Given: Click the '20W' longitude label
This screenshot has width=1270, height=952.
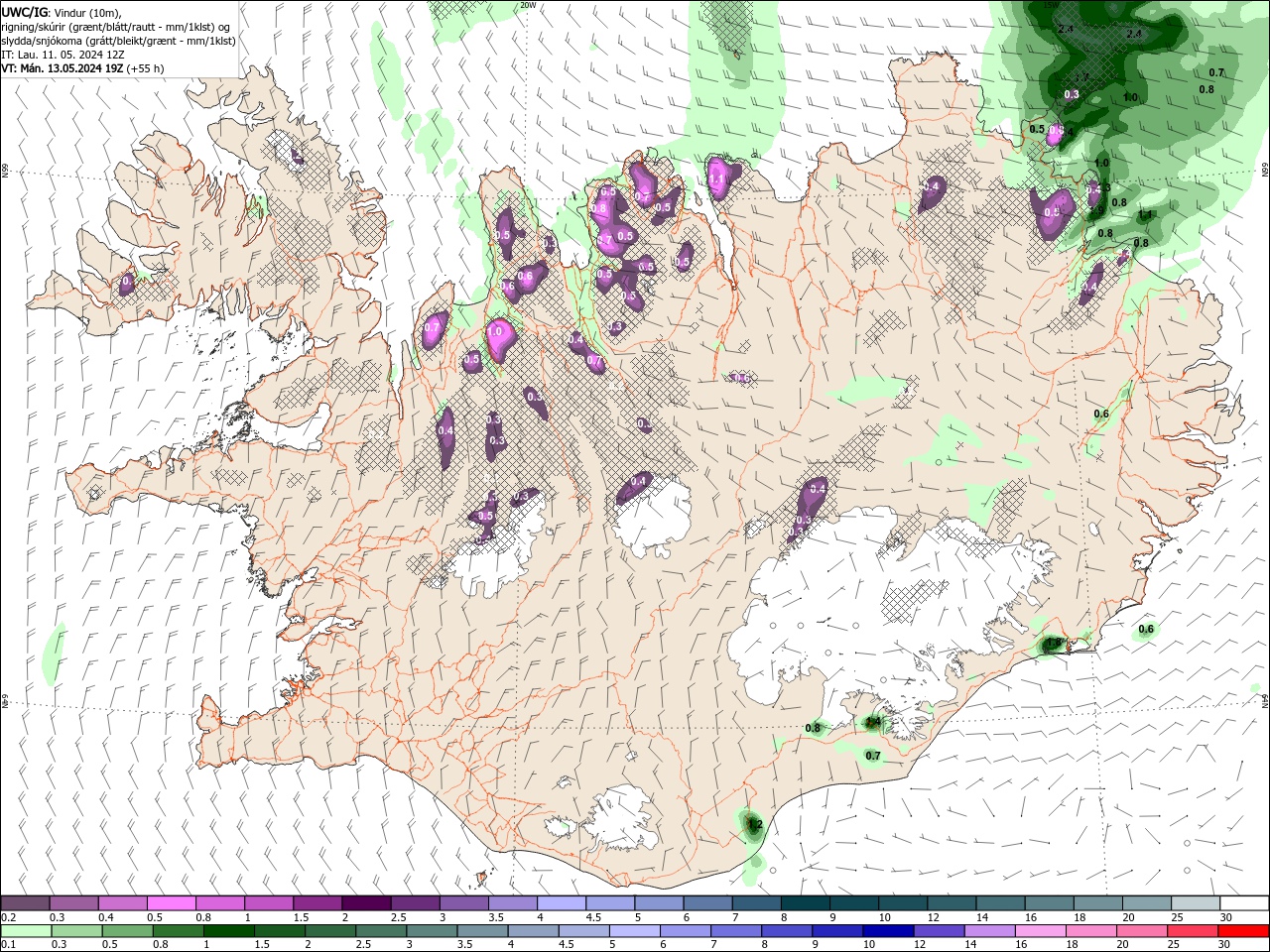Looking at the screenshot, I should [528, 5].
